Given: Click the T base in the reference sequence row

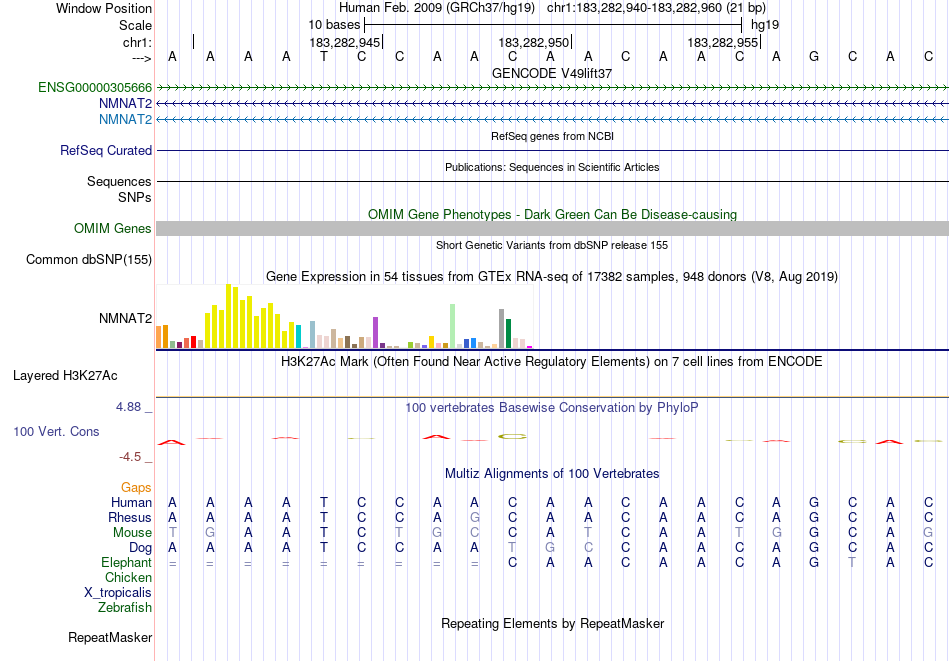Looking at the screenshot, I should pyautogui.click(x=324, y=57).
